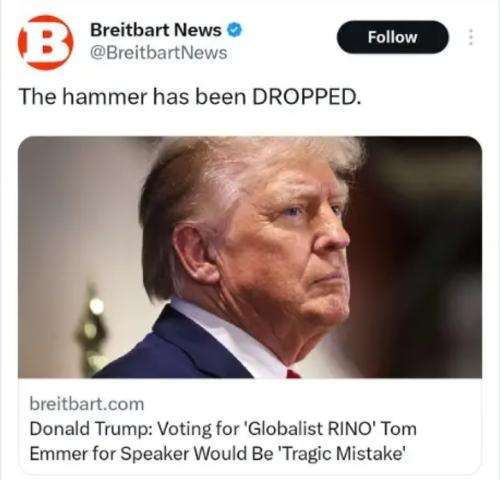This screenshot has width=500, height=480.
Task: Select the word DROPPED in the tweet
Action: (x=306, y=97)
